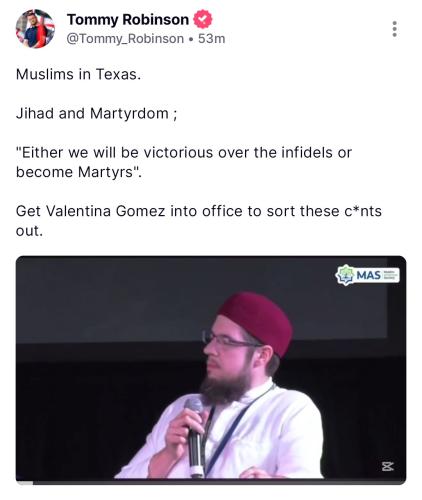Play the embedded video thumbnail
The image size is (422, 500).
click(x=211, y=370)
